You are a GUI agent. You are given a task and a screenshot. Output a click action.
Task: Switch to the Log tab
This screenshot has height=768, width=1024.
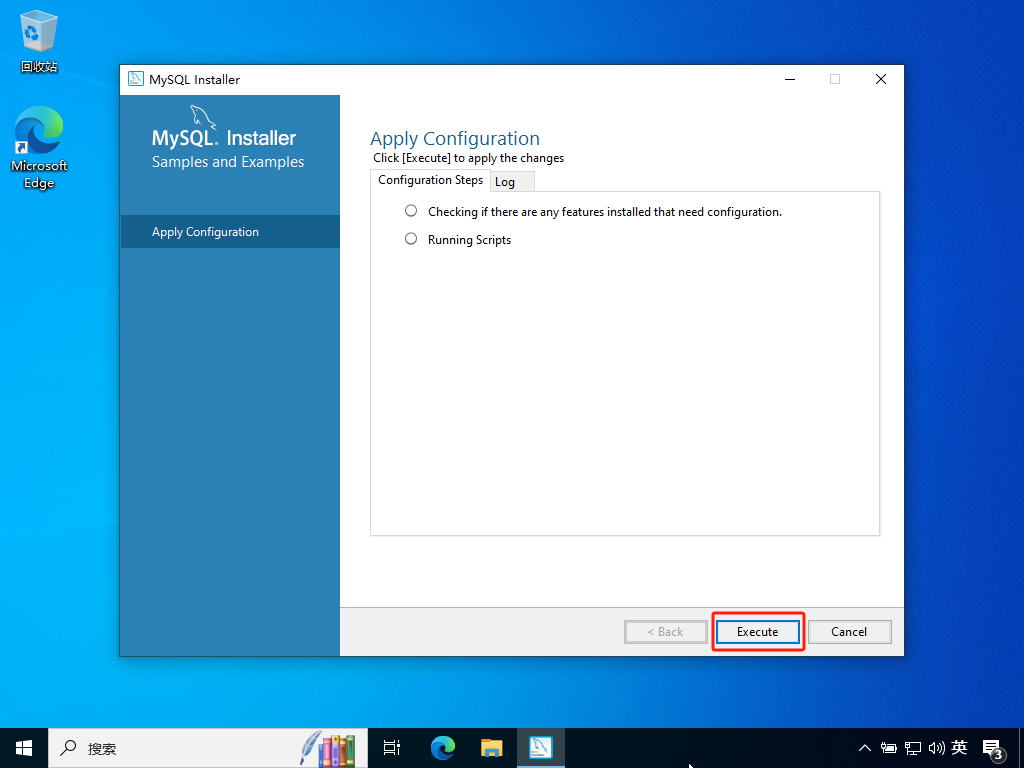[x=505, y=182]
